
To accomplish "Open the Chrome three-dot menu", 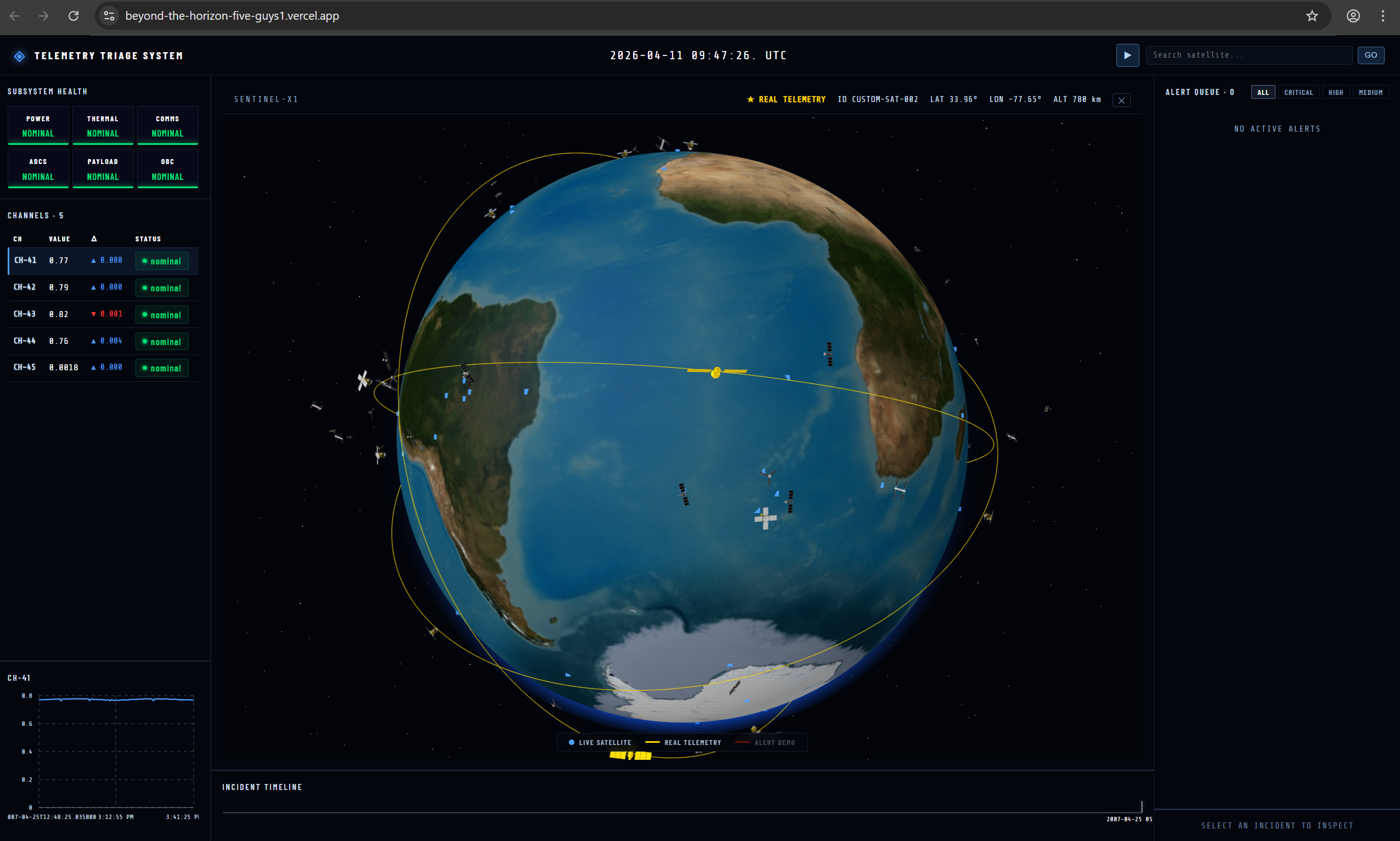I will [x=1382, y=16].
